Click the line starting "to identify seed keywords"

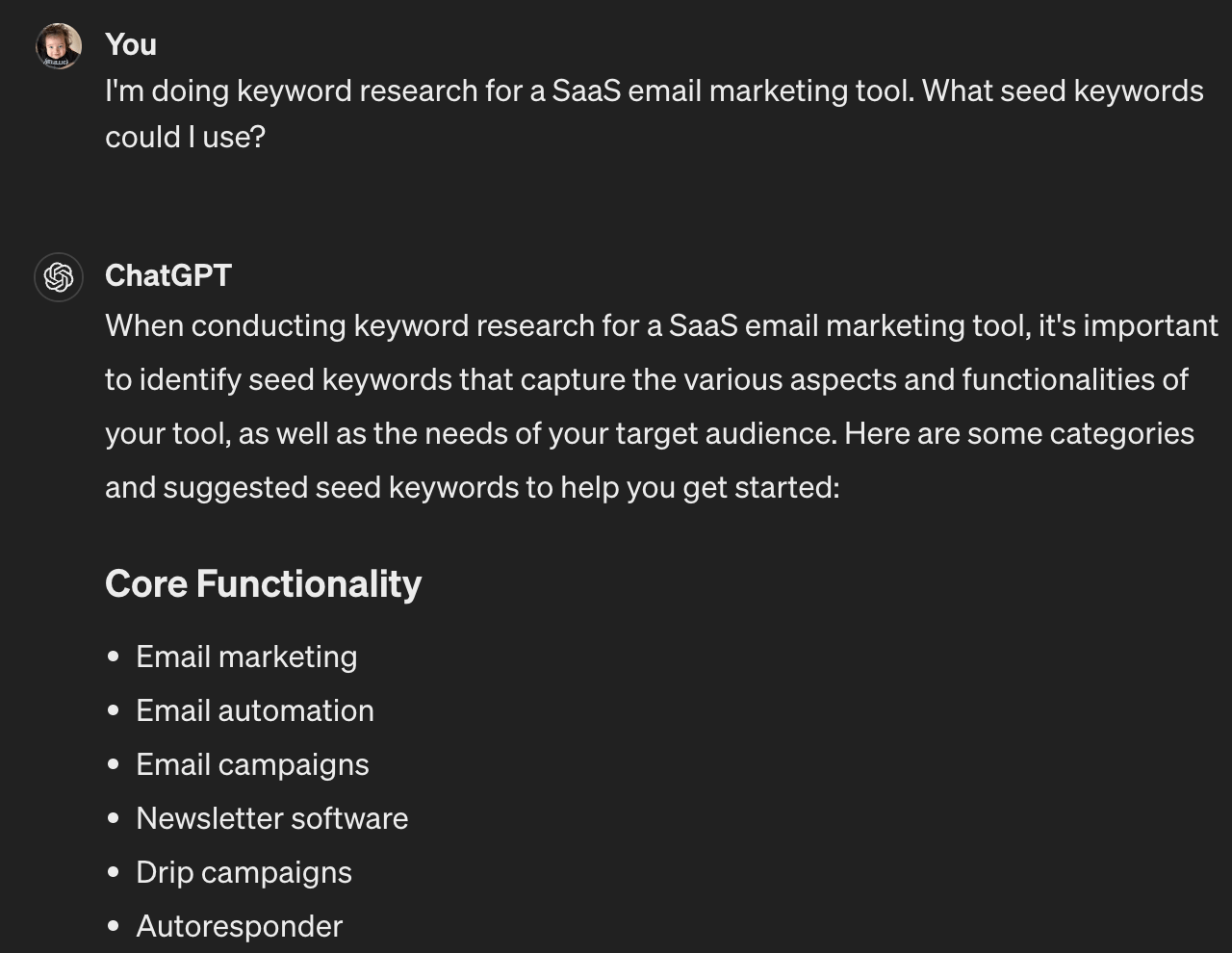click(x=646, y=379)
